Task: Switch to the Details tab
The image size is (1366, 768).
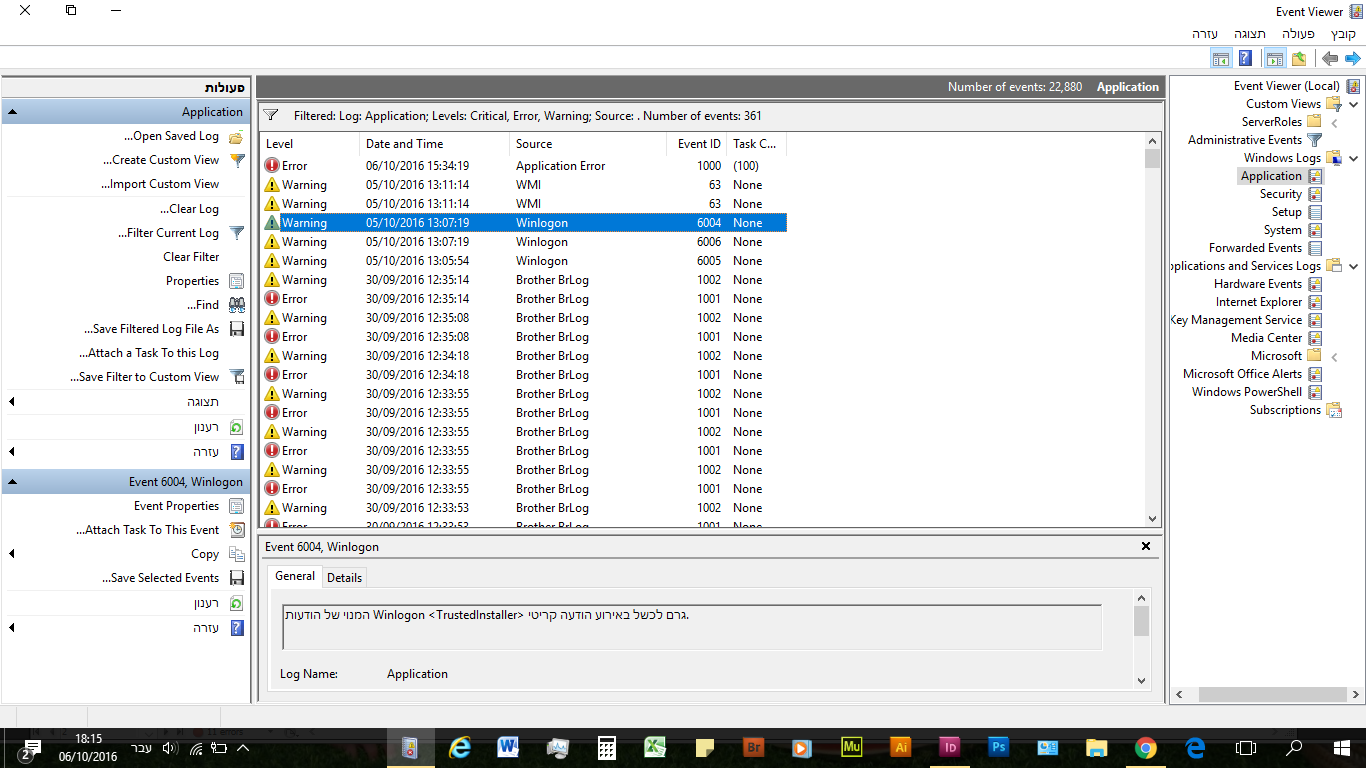Action: pos(344,578)
